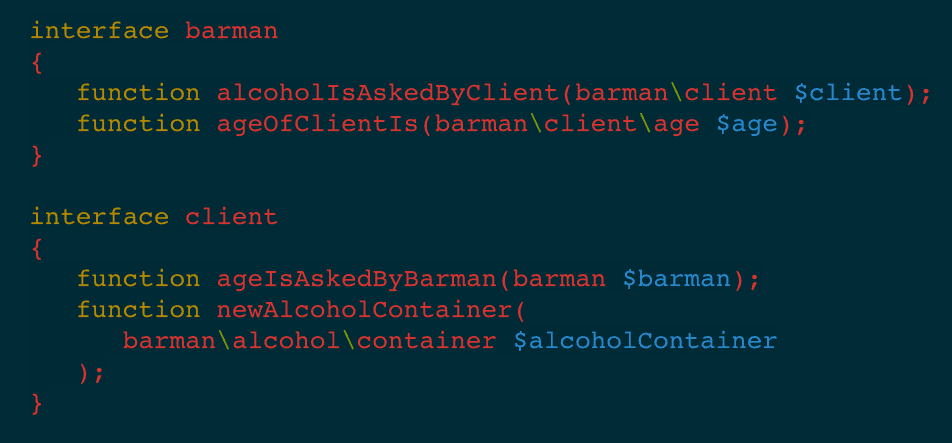Click the function keyword before ageOfClientIs

pos(139,124)
